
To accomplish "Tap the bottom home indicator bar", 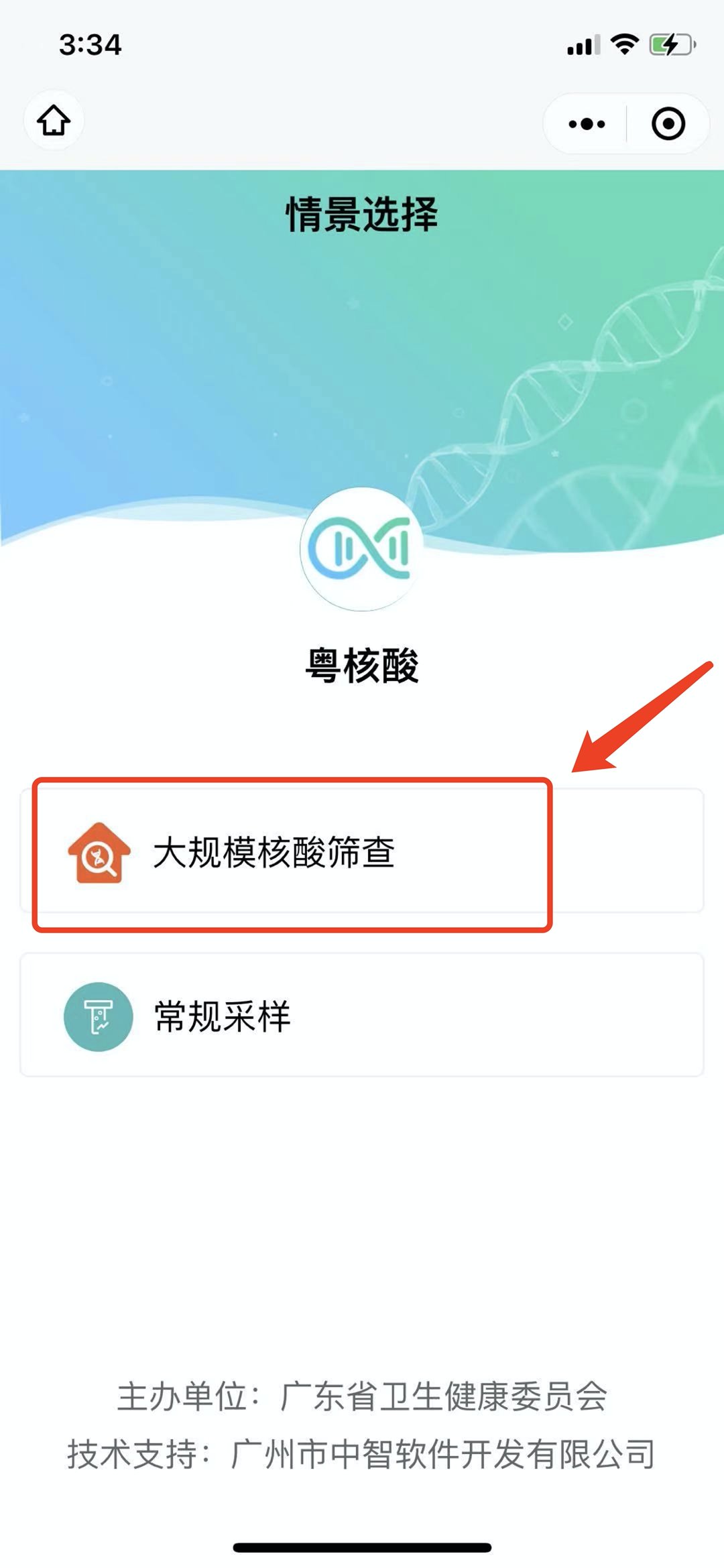I will pos(362,1547).
